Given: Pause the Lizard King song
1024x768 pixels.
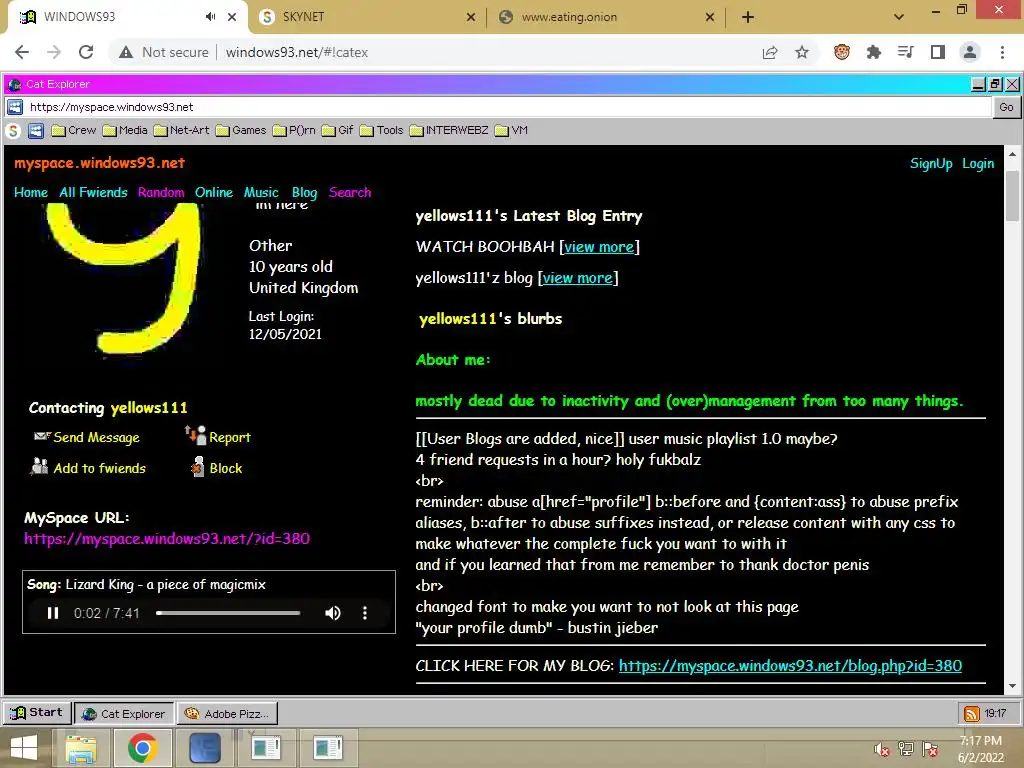Looking at the screenshot, I should tap(53, 613).
